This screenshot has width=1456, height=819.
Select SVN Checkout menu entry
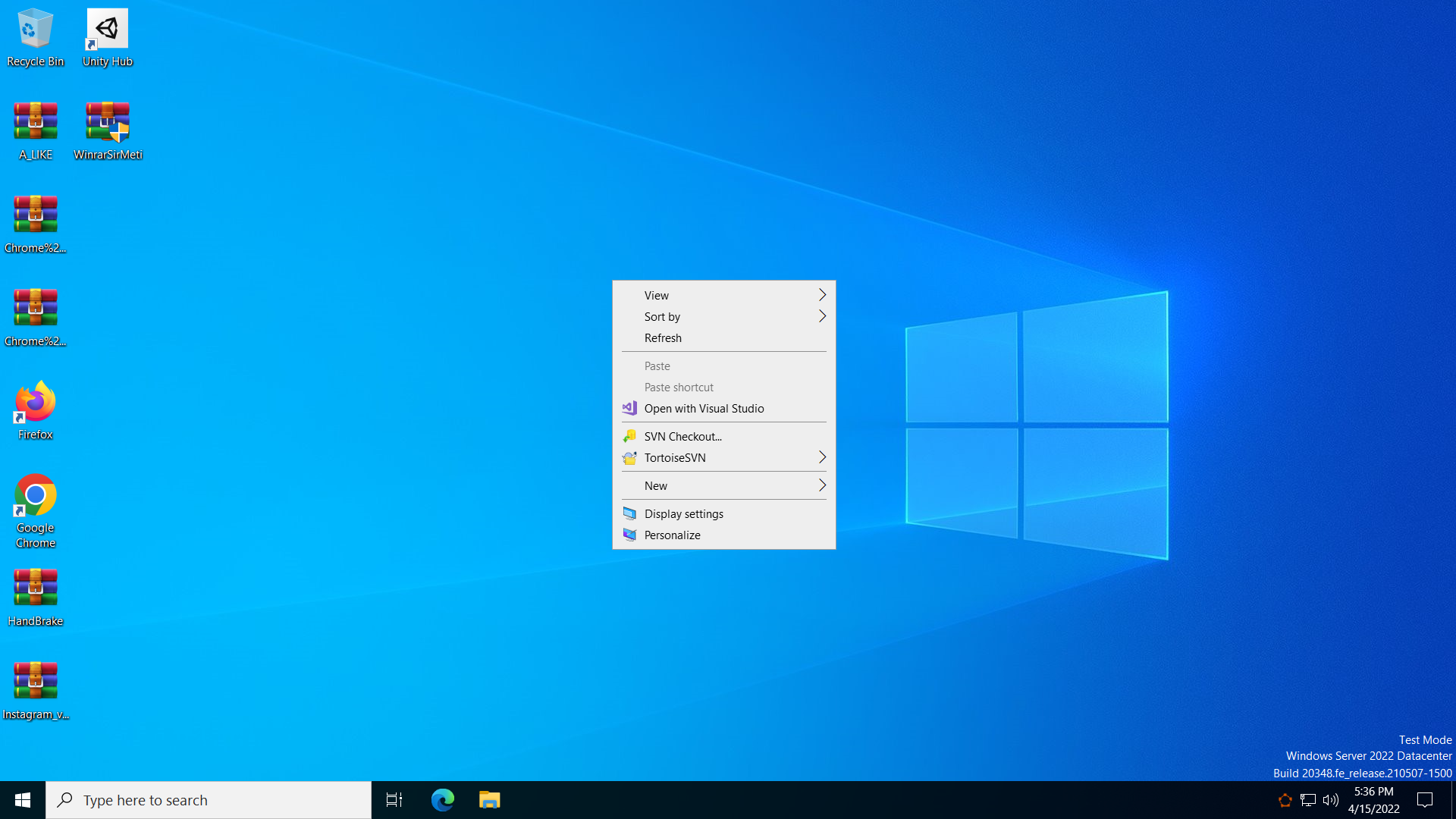click(x=682, y=437)
